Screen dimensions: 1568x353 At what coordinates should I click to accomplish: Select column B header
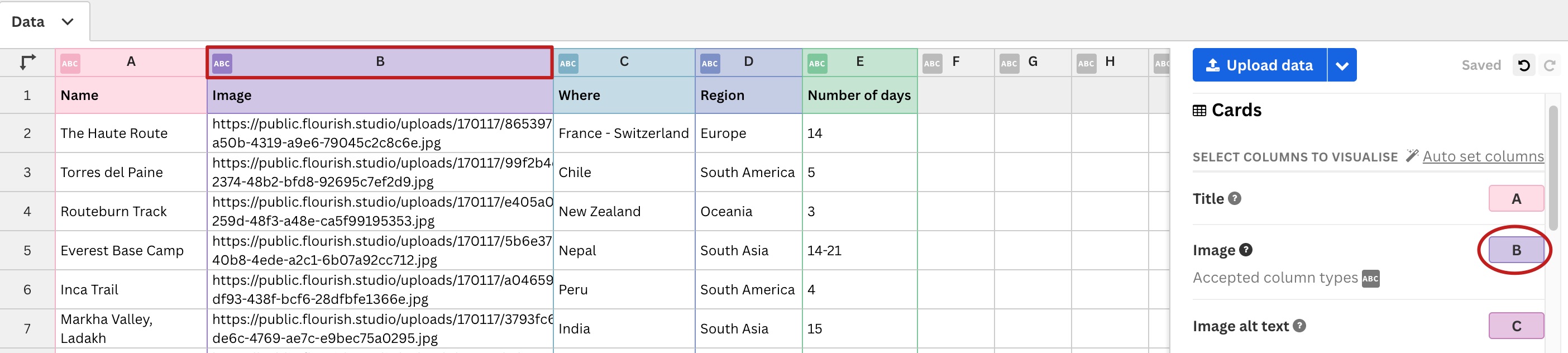point(380,63)
